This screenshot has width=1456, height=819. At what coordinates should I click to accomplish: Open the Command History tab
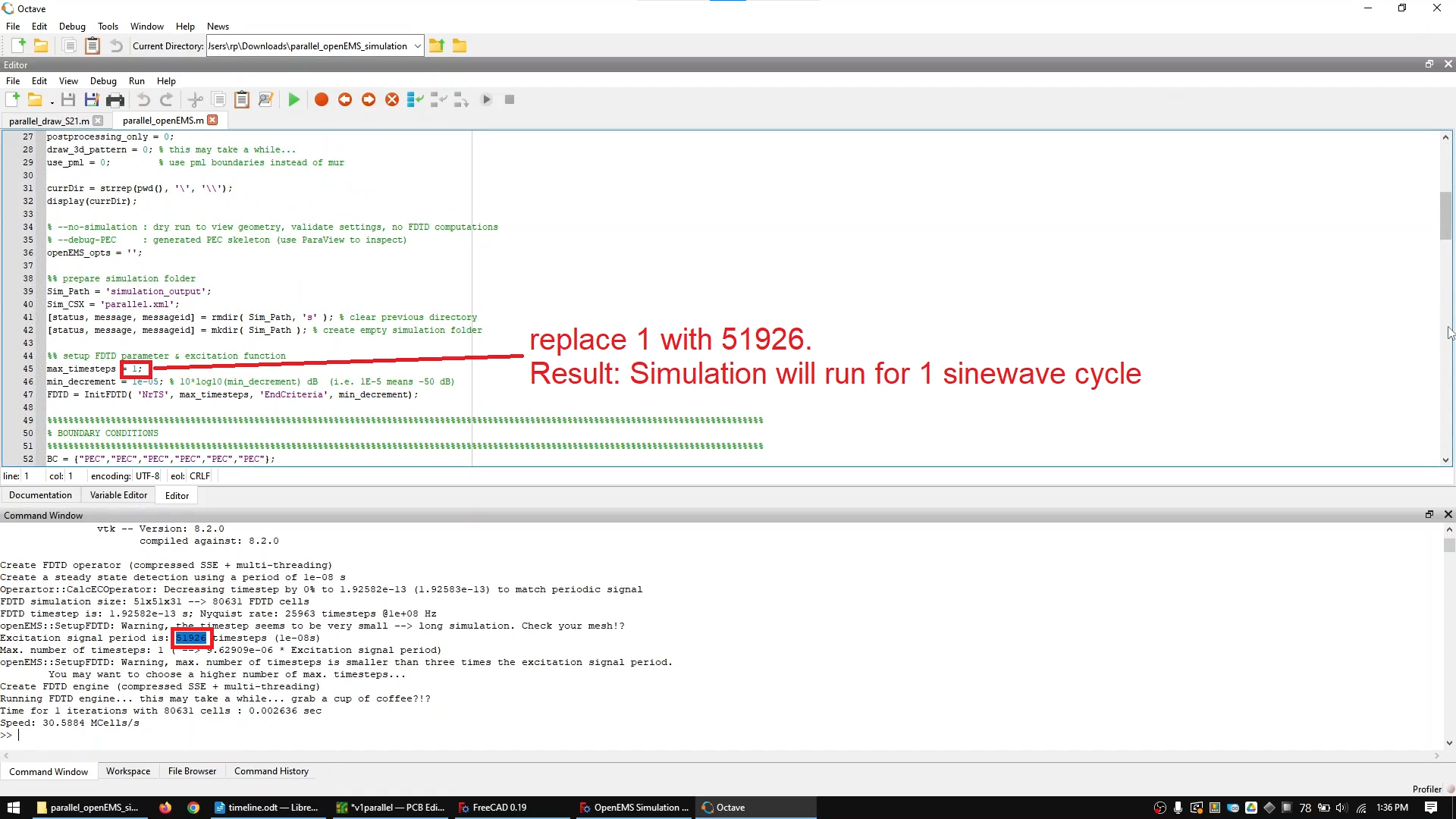pos(271,771)
